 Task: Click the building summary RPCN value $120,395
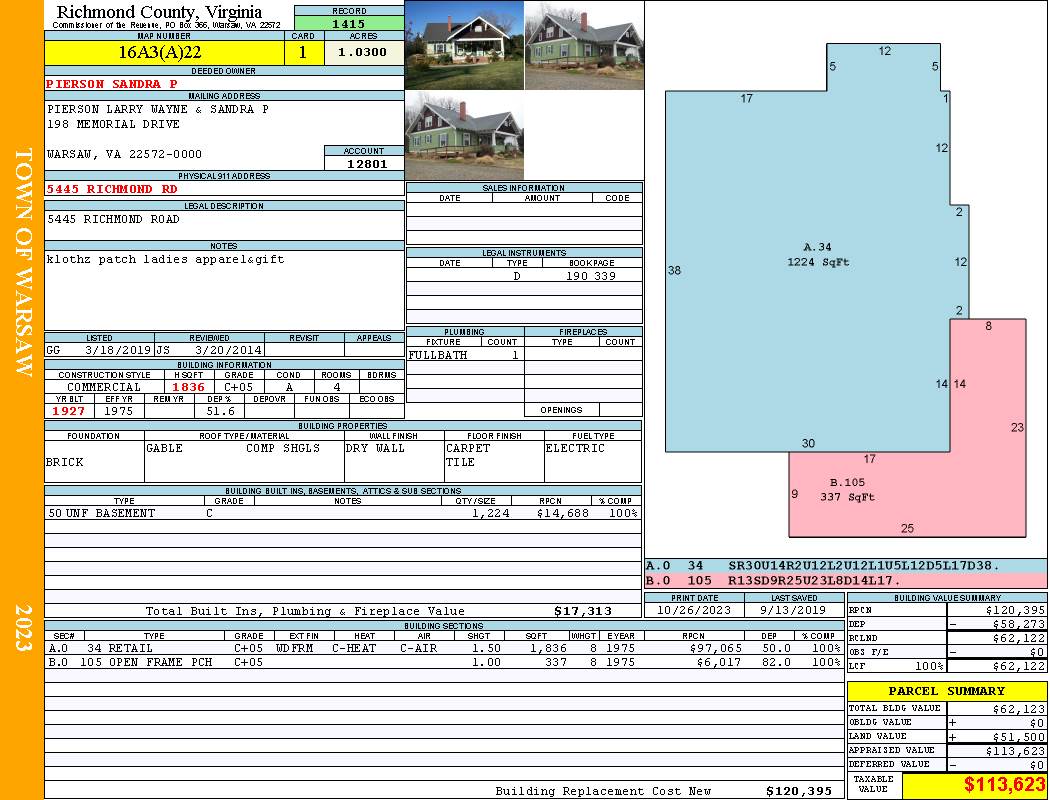1015,611
